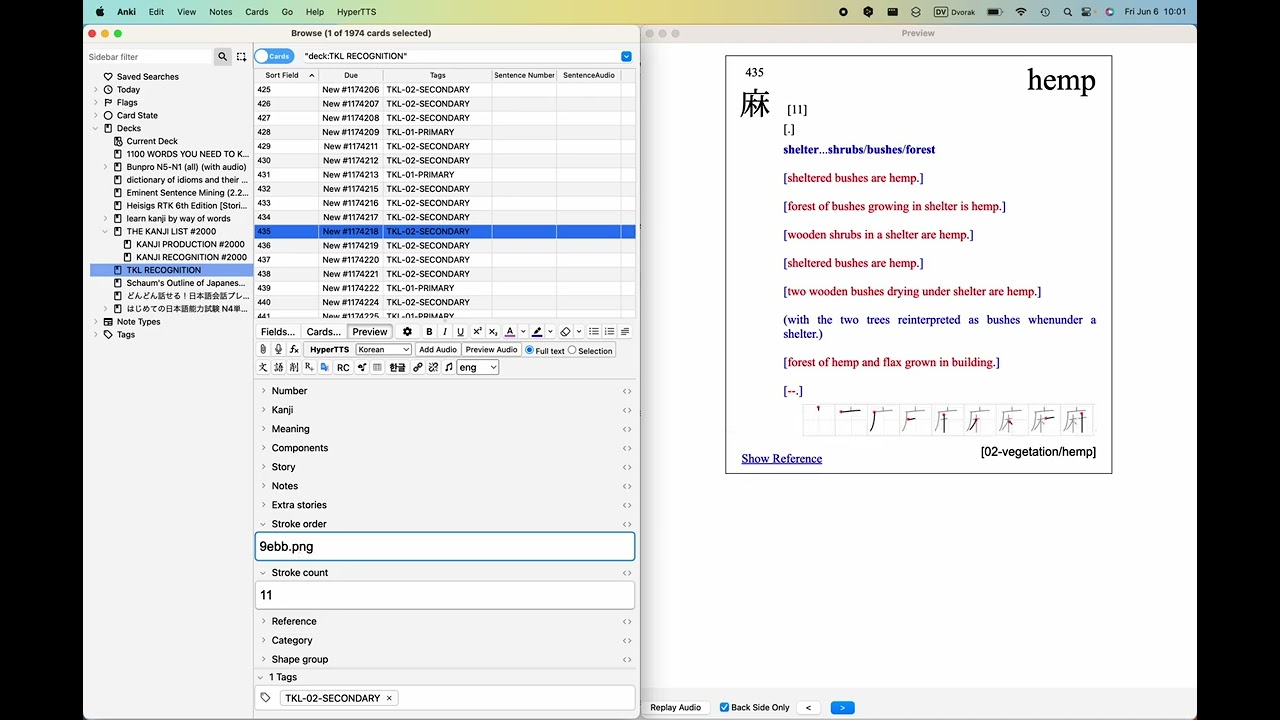1280x720 pixels.
Task: Click the RC toolbar button
Action: coord(343,368)
